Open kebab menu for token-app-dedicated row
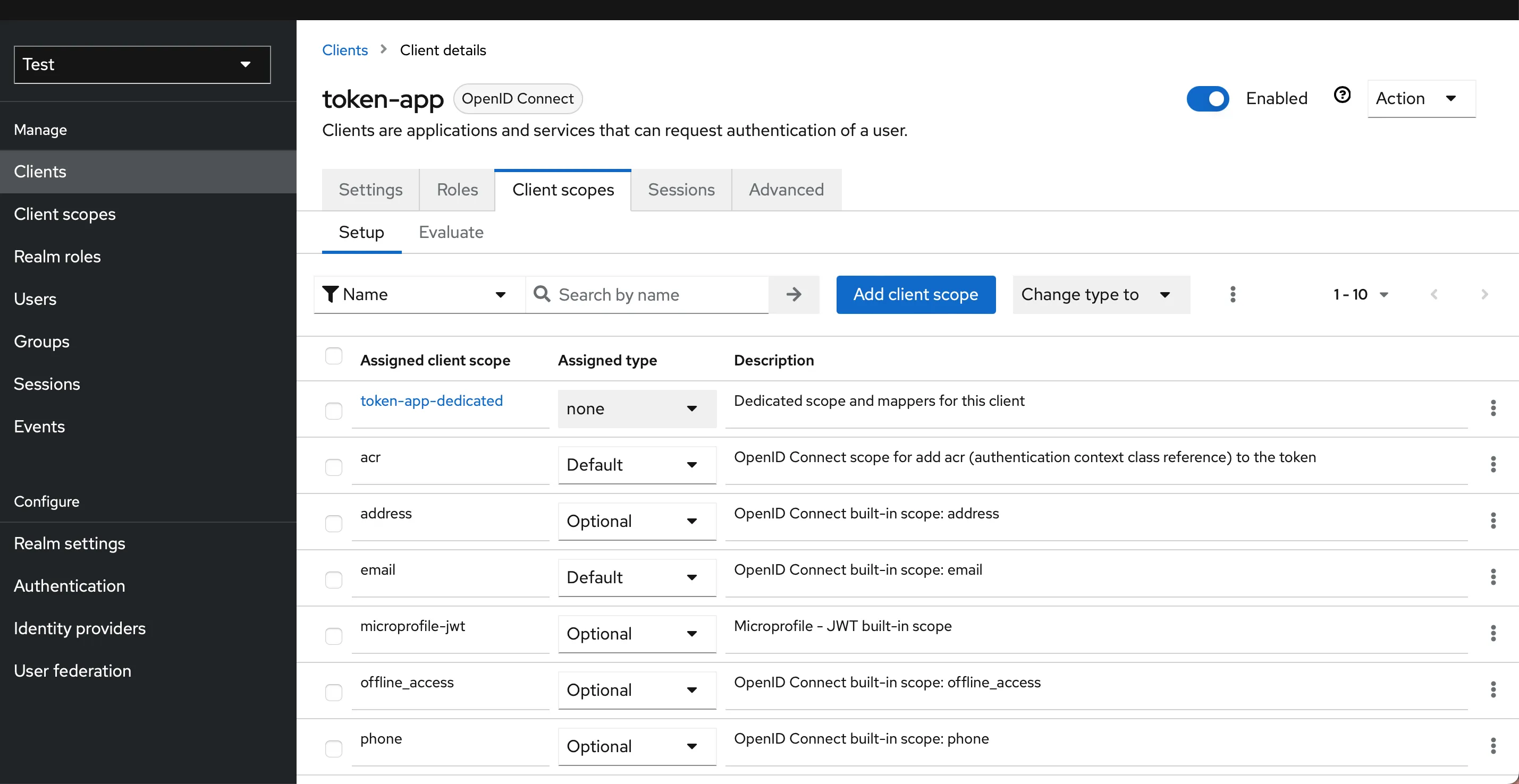Screen dimensions: 1519x784 coord(1493,408)
